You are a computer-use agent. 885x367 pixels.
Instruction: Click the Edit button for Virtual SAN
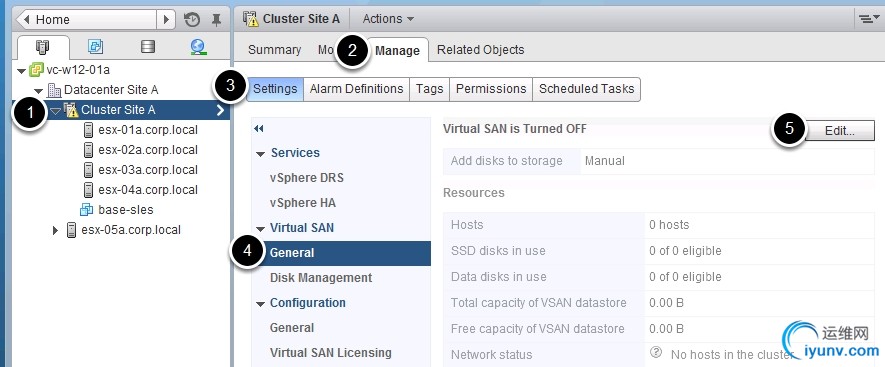[839, 130]
